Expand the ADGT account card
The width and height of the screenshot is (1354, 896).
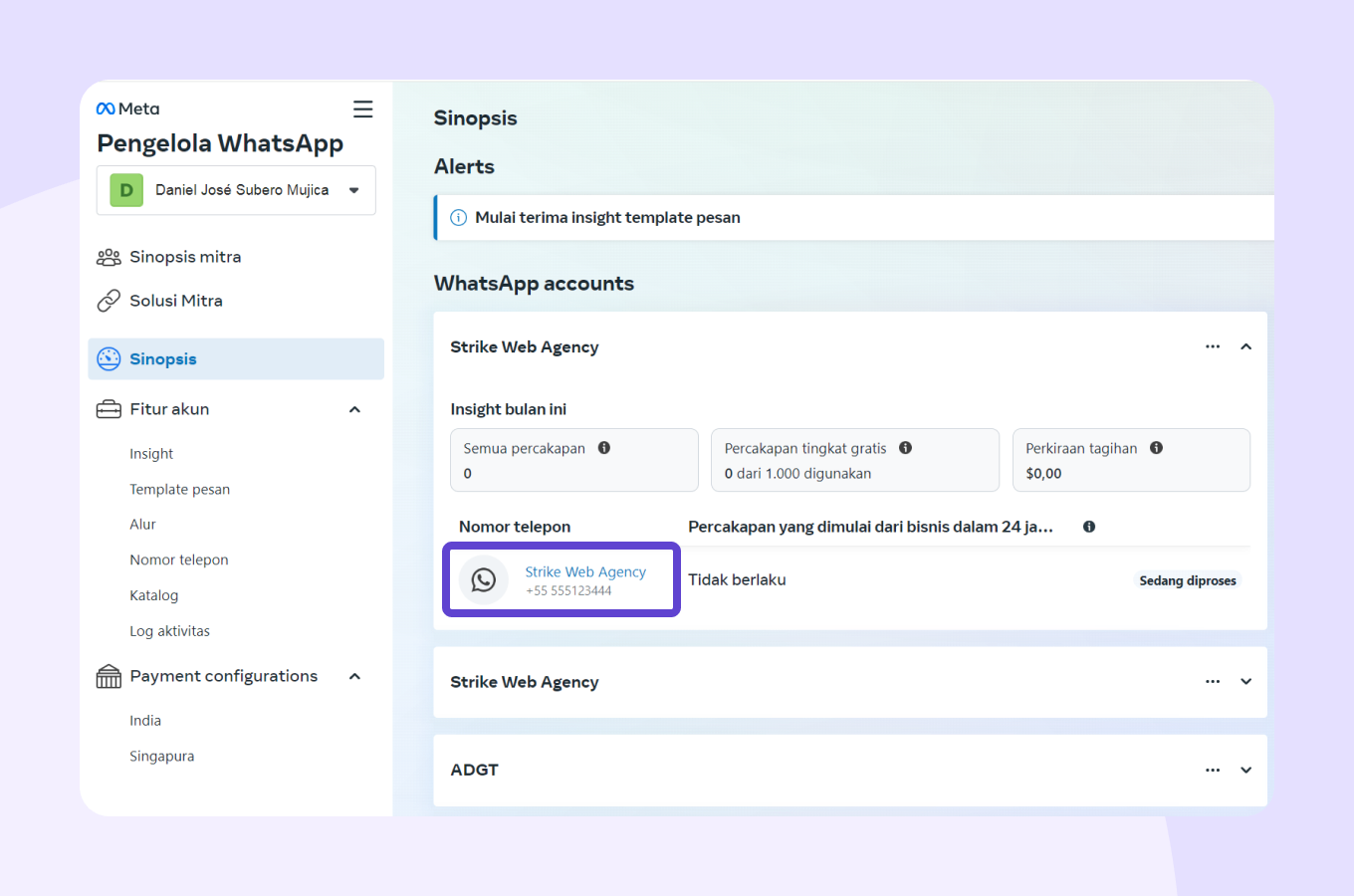pyautogui.click(x=1245, y=771)
